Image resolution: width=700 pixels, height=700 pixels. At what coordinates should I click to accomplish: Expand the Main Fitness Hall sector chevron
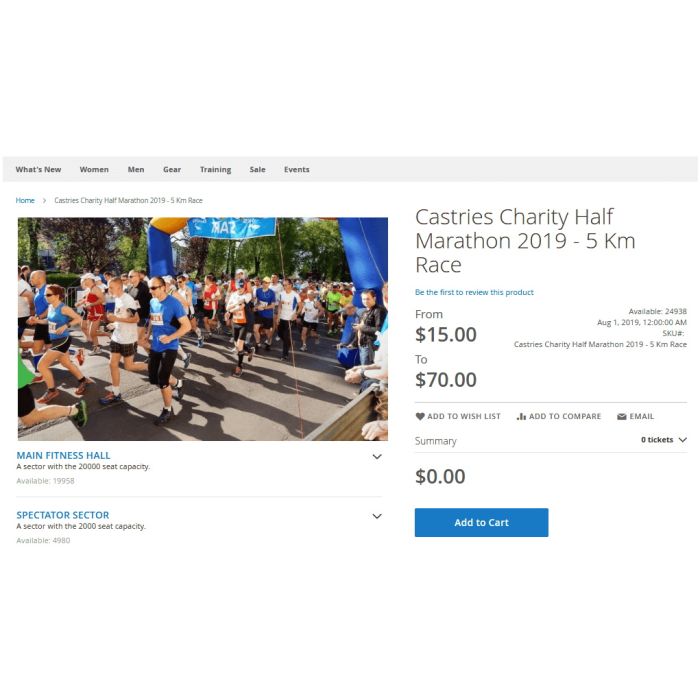(377, 456)
